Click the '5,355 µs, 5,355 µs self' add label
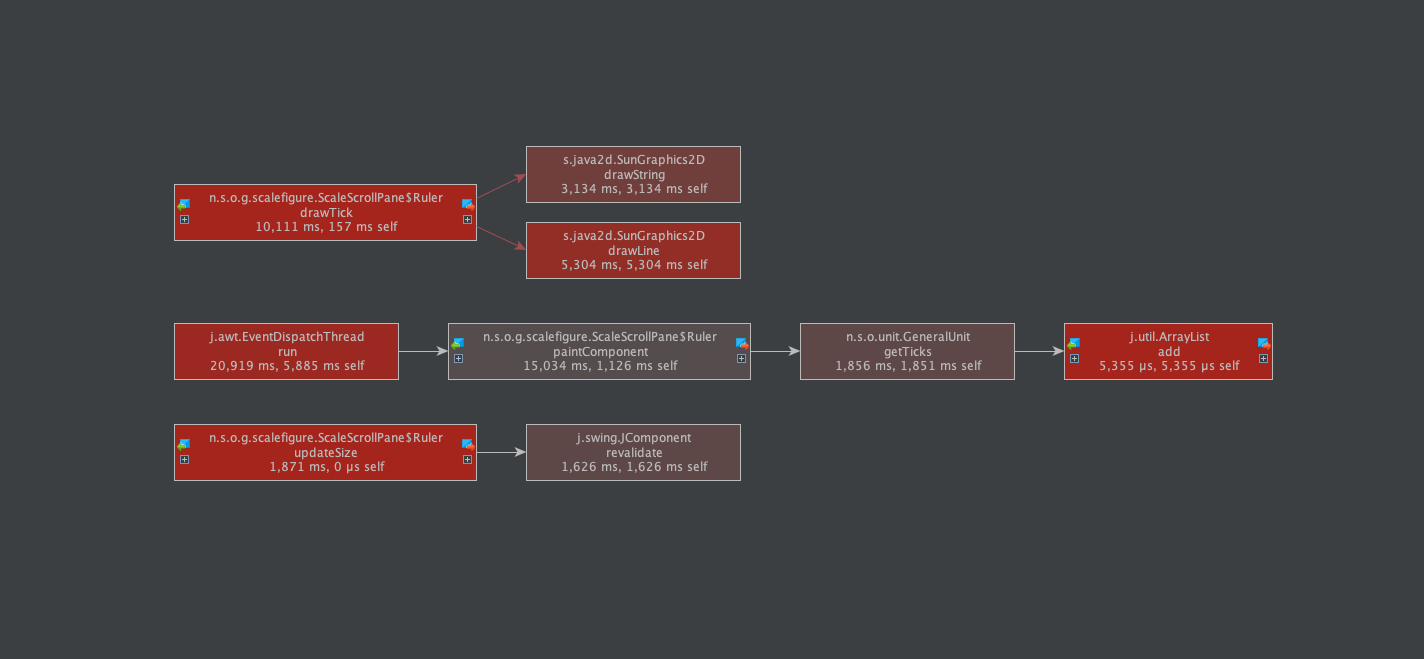This screenshot has width=1424, height=659. click(x=1169, y=366)
